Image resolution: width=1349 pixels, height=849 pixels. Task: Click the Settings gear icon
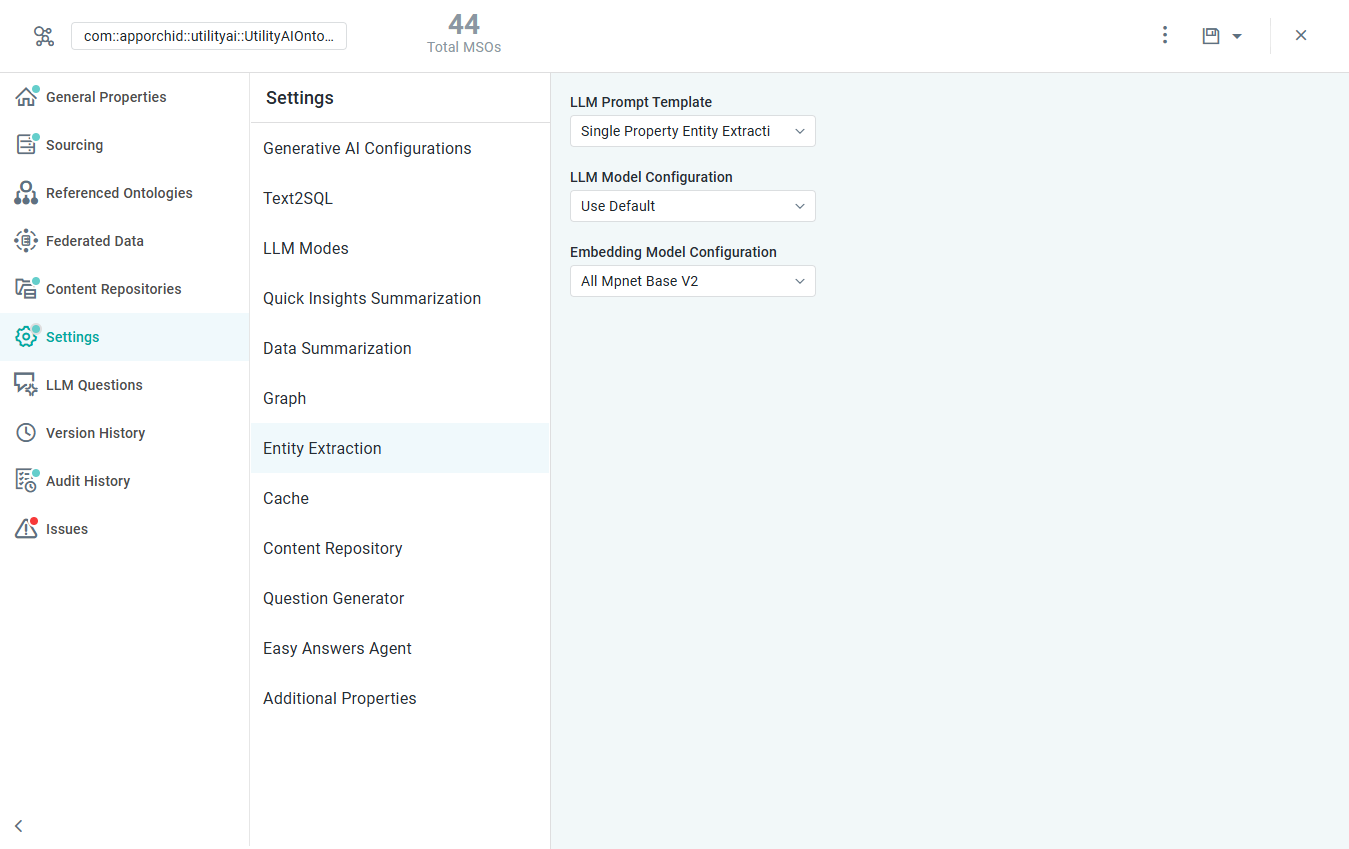point(26,337)
